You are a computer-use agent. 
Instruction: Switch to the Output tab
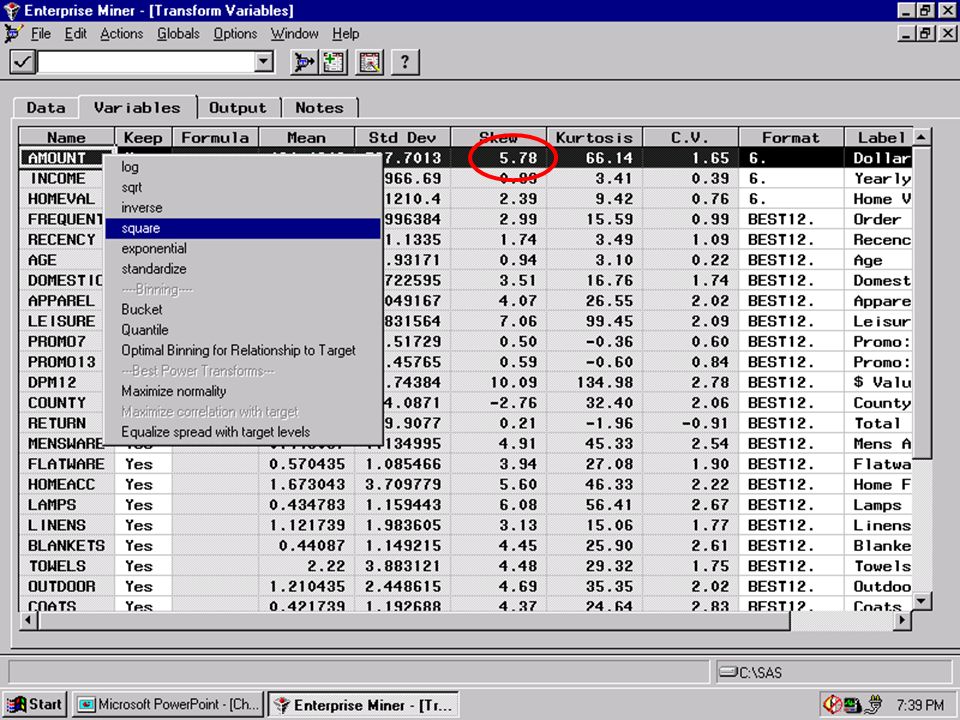pos(238,108)
